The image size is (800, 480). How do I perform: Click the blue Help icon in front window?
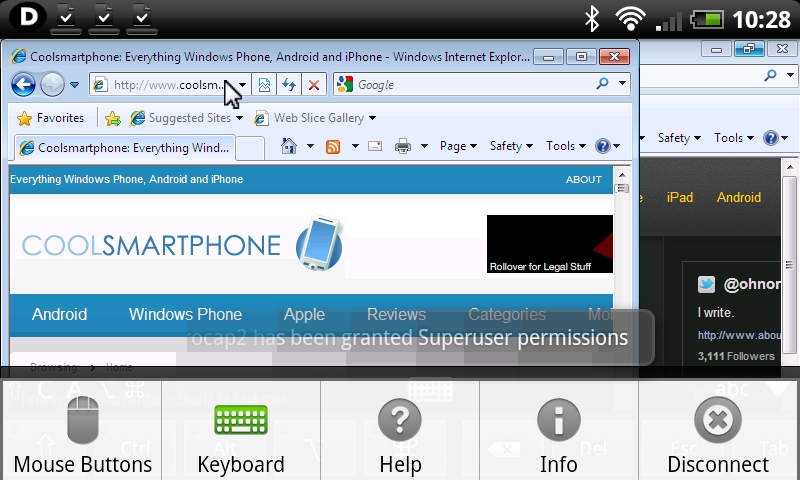click(x=603, y=146)
